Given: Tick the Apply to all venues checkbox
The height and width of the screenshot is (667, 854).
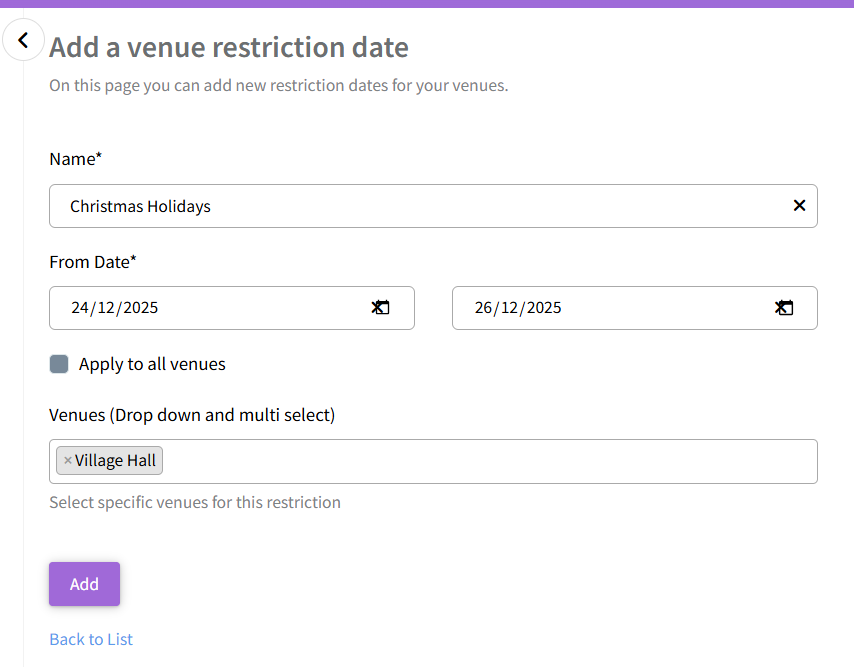Looking at the screenshot, I should tap(59, 364).
